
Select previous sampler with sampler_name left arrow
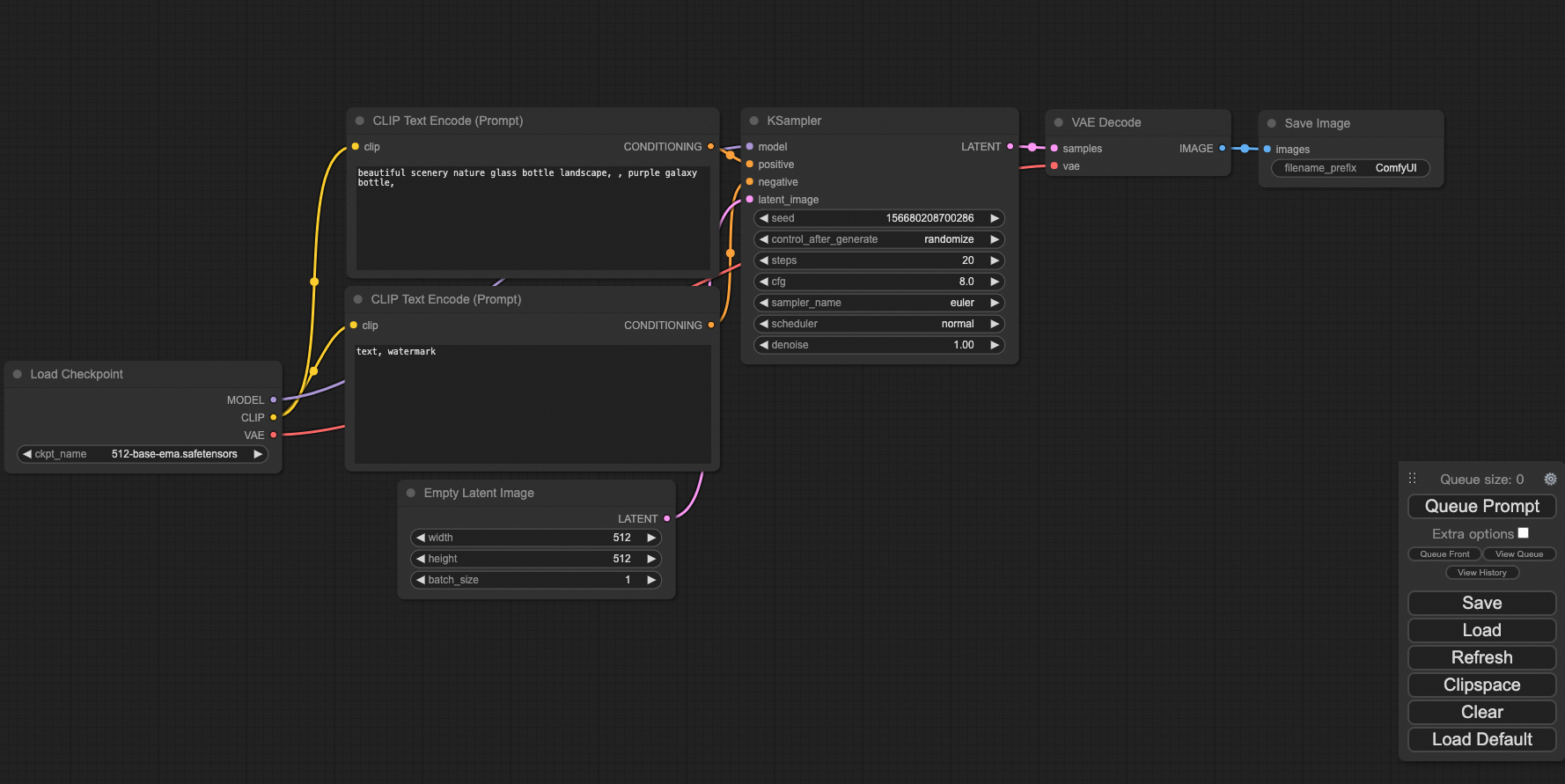[764, 303]
